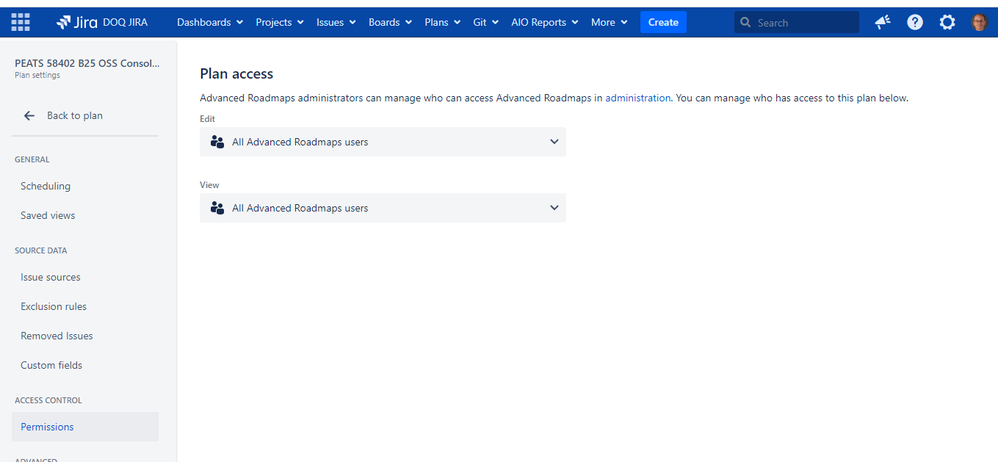Click the back arrow icon beside Back to plan
998x462 pixels.
[x=29, y=116]
